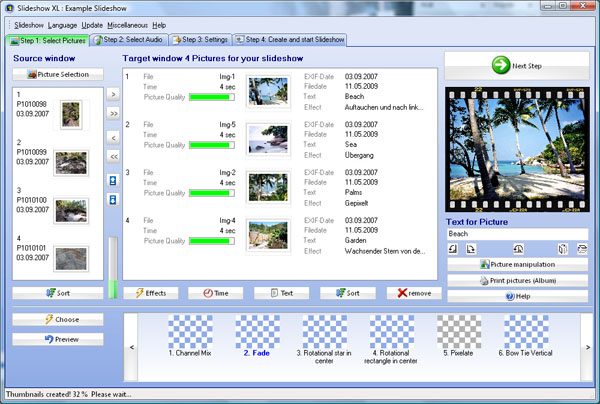The image size is (600, 404).
Task: Click the Text for Picture input field
Action: click(x=517, y=233)
